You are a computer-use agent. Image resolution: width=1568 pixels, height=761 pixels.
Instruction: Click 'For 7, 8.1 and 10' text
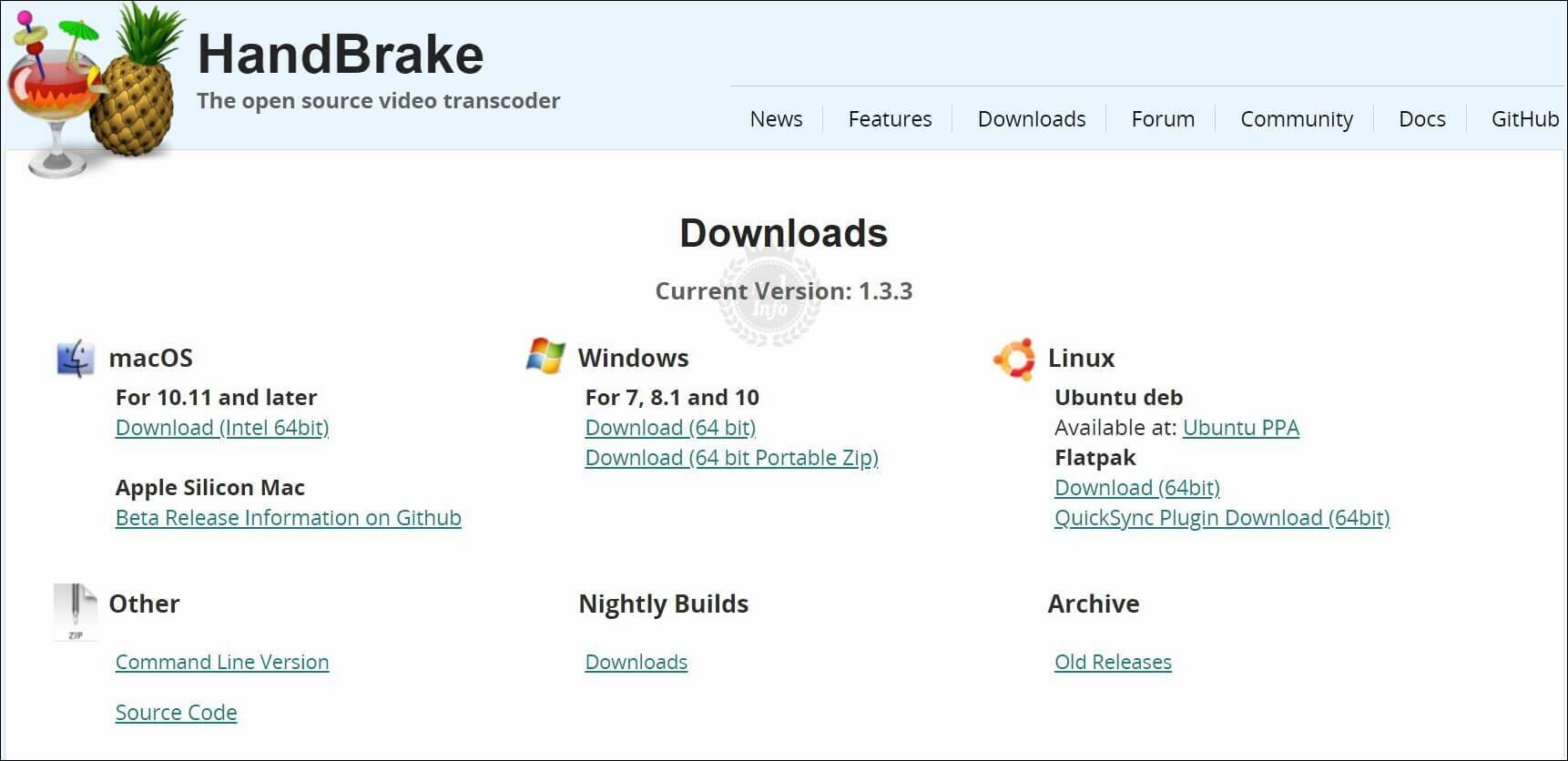pos(672,398)
